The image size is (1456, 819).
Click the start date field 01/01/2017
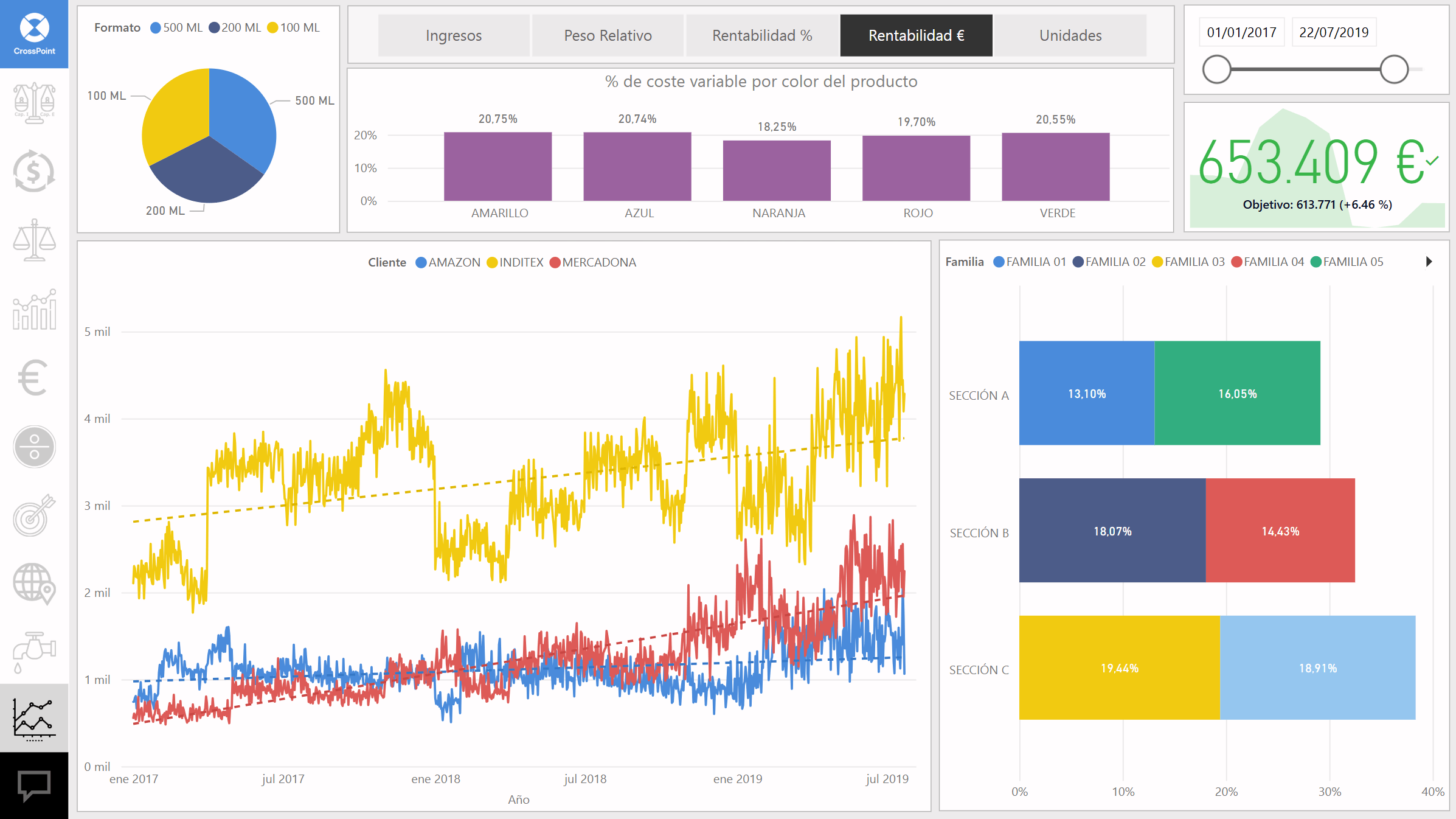point(1241,32)
